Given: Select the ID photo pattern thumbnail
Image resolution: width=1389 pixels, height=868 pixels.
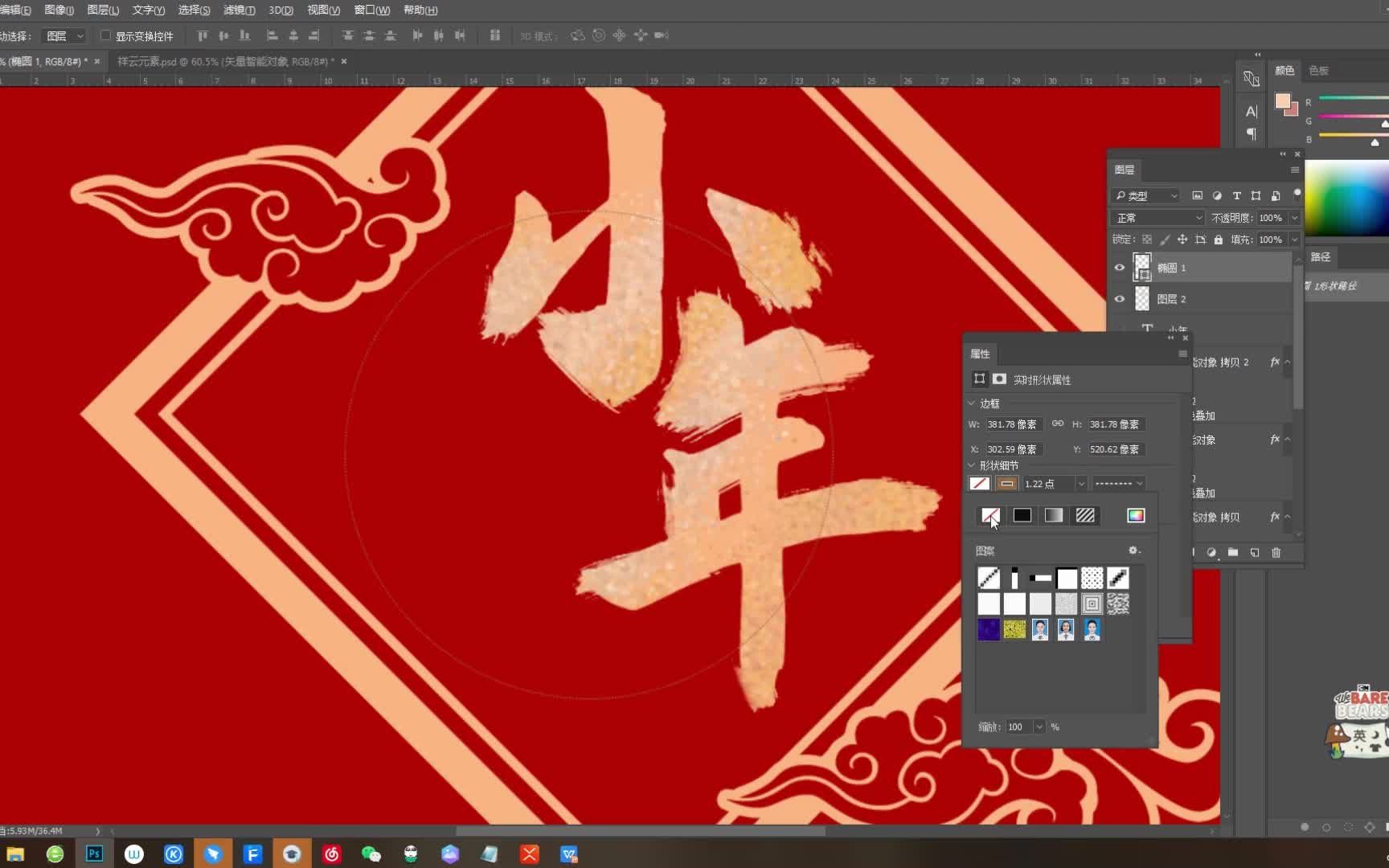Looking at the screenshot, I should tap(1040, 629).
